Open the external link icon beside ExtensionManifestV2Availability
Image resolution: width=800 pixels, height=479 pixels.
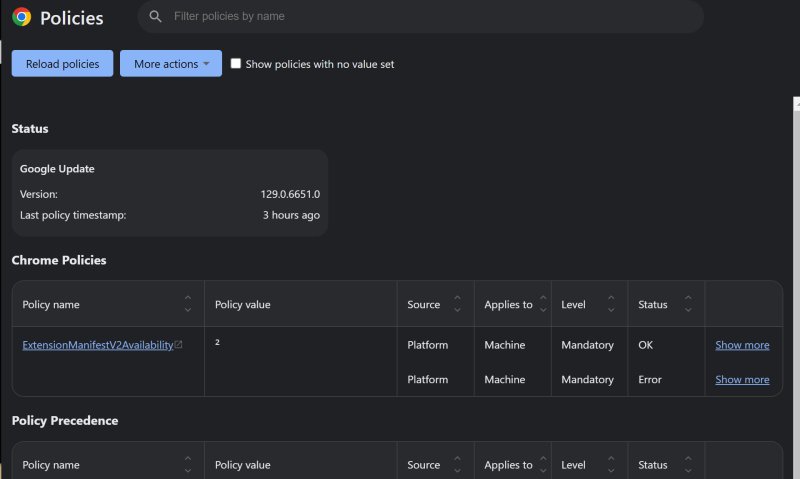[x=179, y=345]
